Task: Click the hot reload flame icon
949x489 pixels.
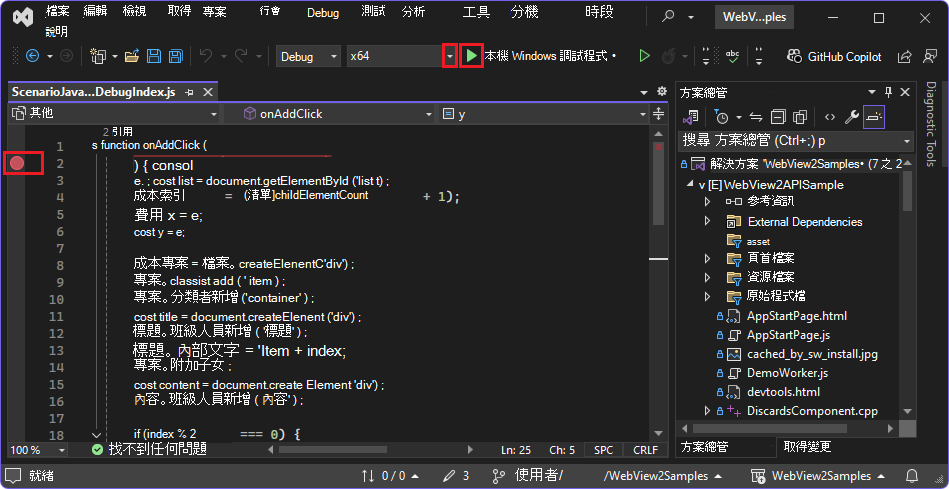Action: tap(668, 56)
